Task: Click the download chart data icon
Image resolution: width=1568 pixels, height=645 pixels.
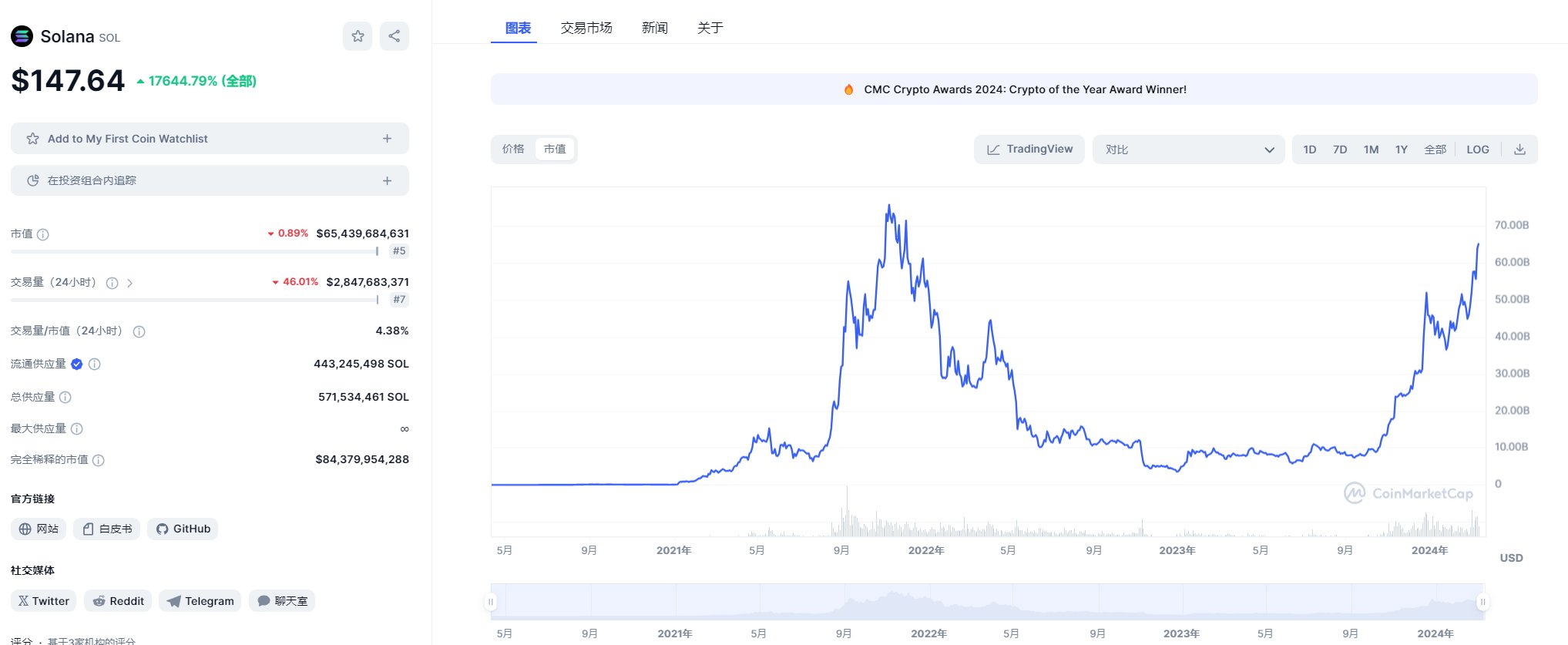Action: pyautogui.click(x=1519, y=149)
